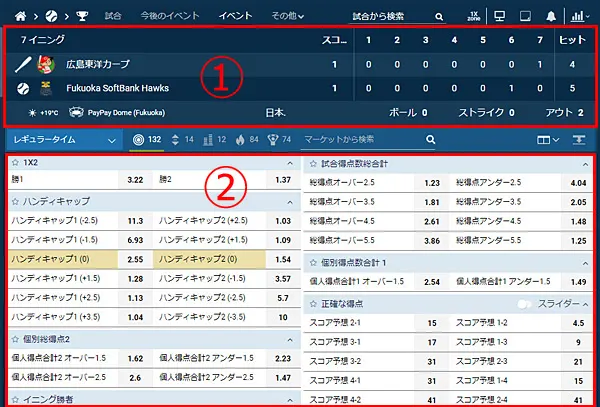
Task: Open the イベント menu item
Action: click(235, 16)
